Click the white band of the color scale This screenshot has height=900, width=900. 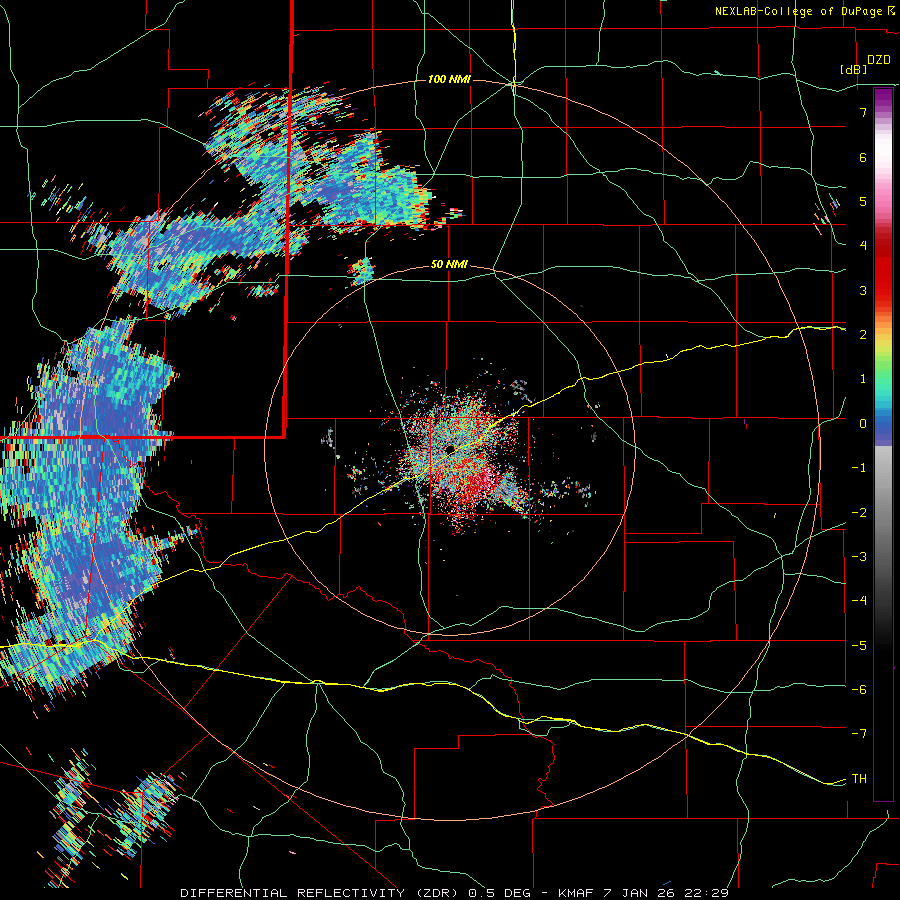pos(883,150)
